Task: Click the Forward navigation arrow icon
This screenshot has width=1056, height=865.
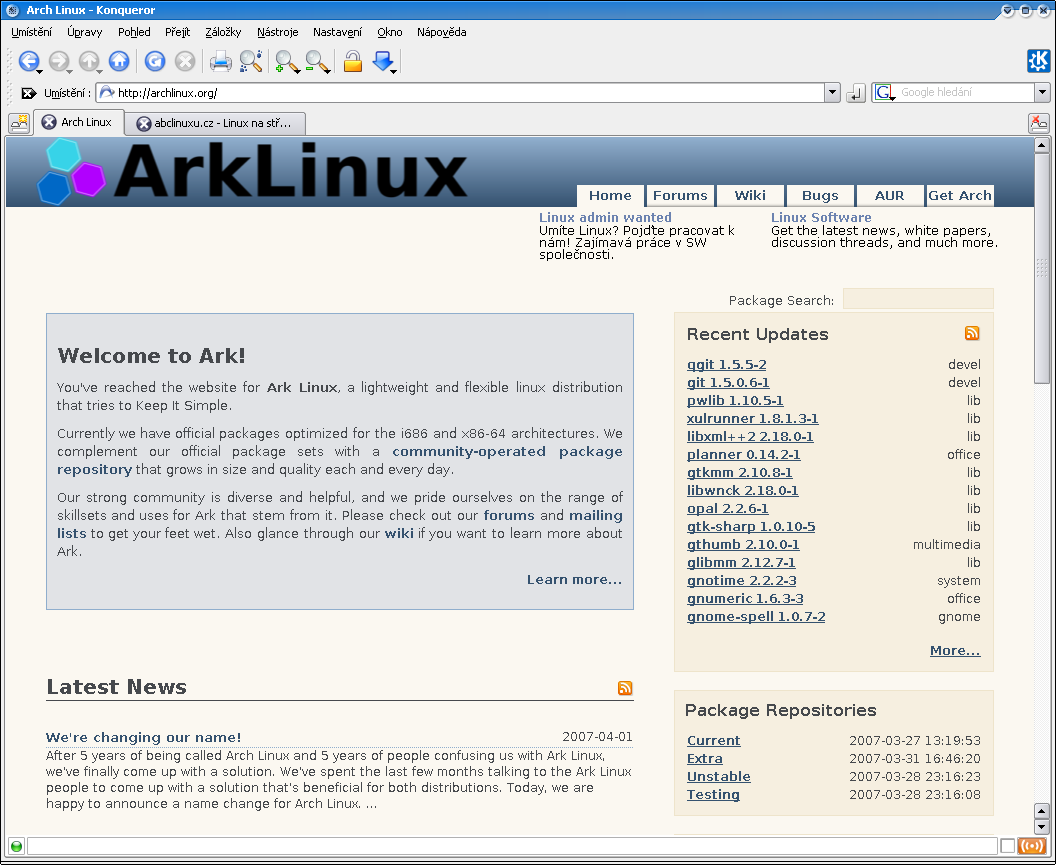Action: point(59,61)
